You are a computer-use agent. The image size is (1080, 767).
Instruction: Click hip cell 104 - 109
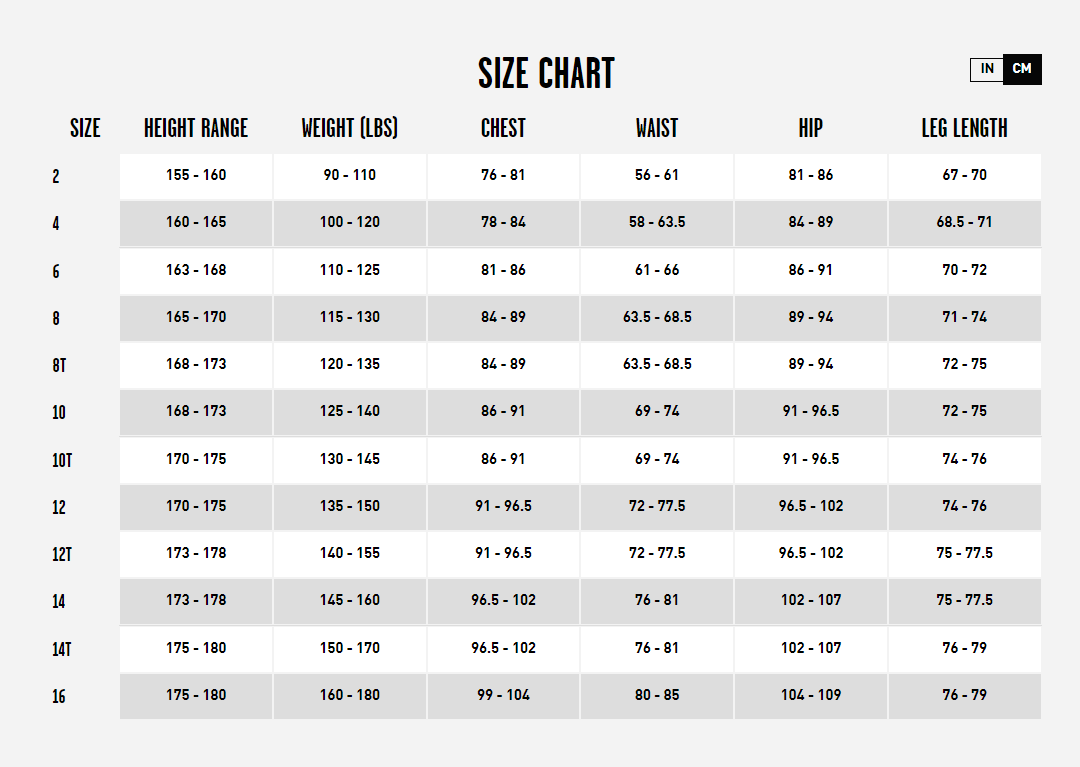point(811,696)
